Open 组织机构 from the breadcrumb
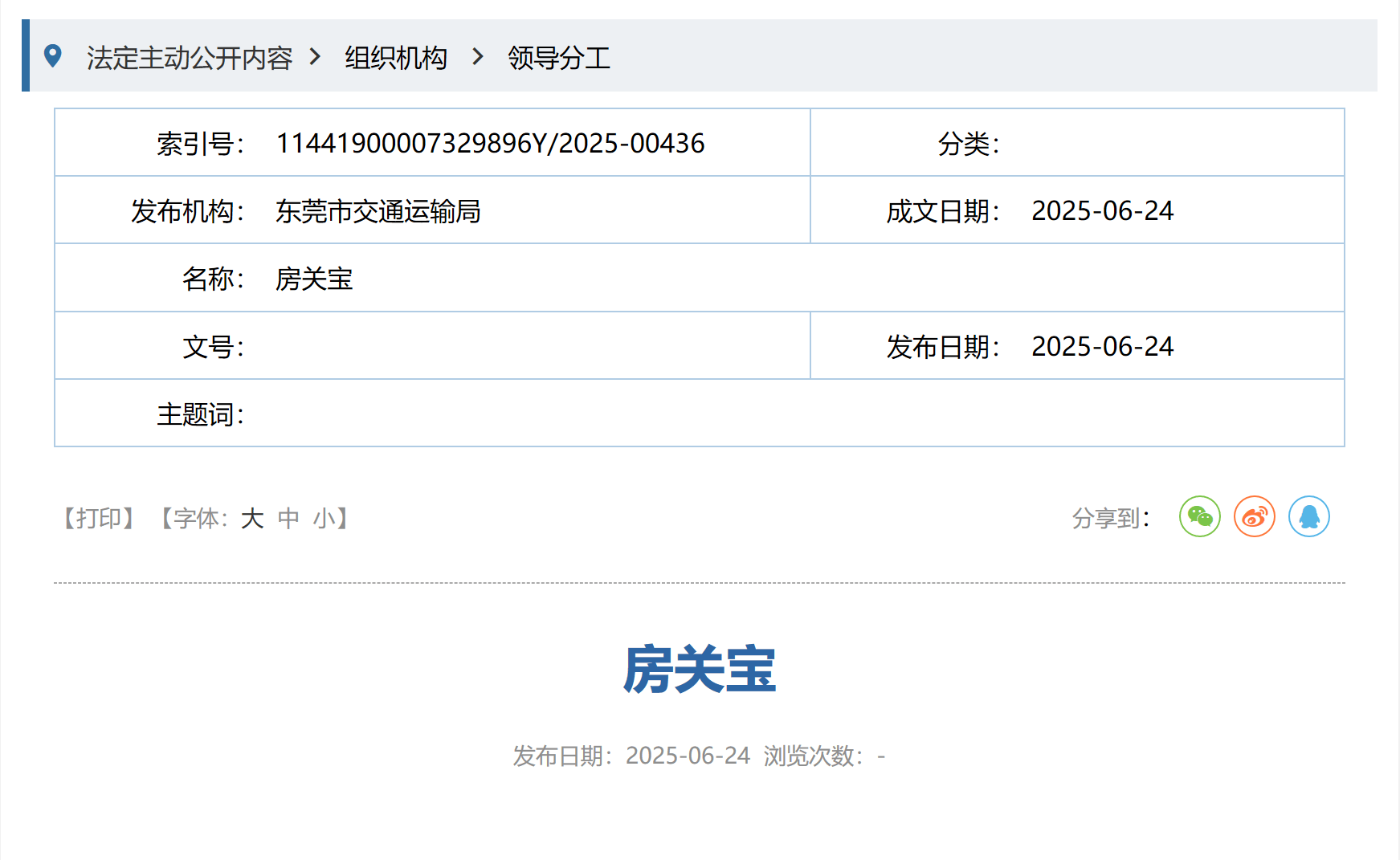 pos(396,58)
